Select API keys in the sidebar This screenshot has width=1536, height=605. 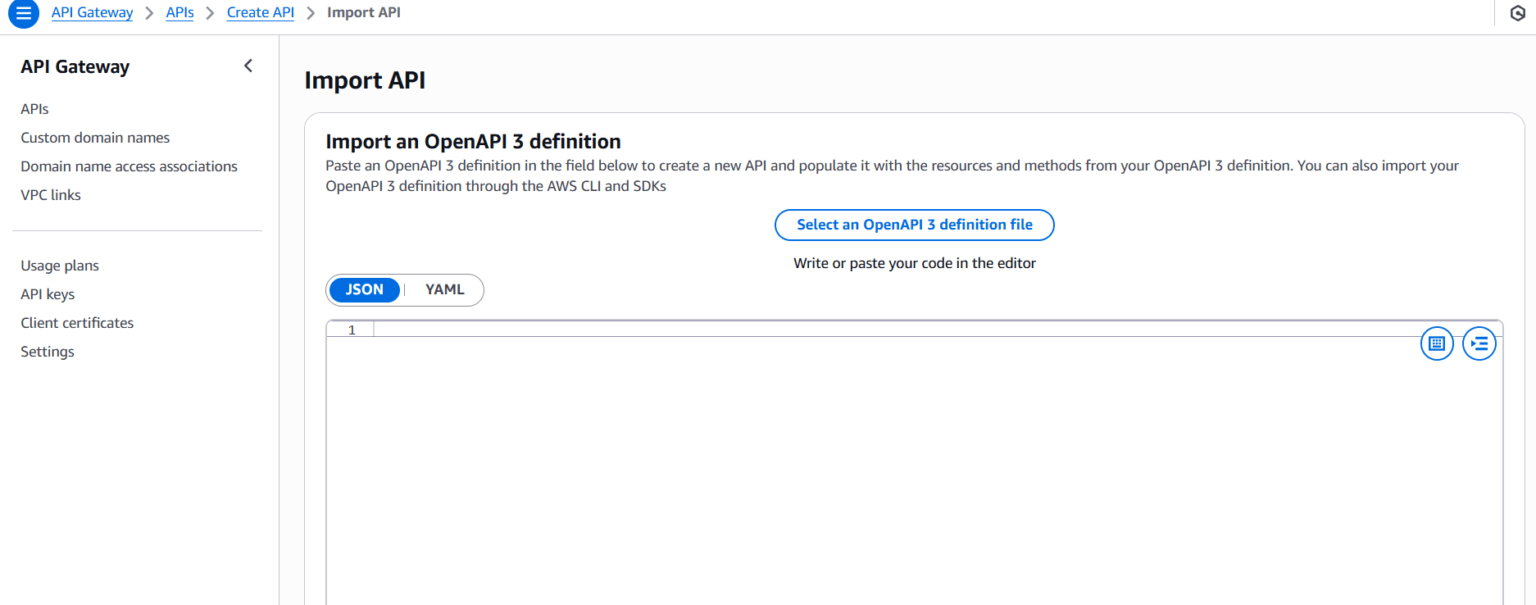coord(47,294)
